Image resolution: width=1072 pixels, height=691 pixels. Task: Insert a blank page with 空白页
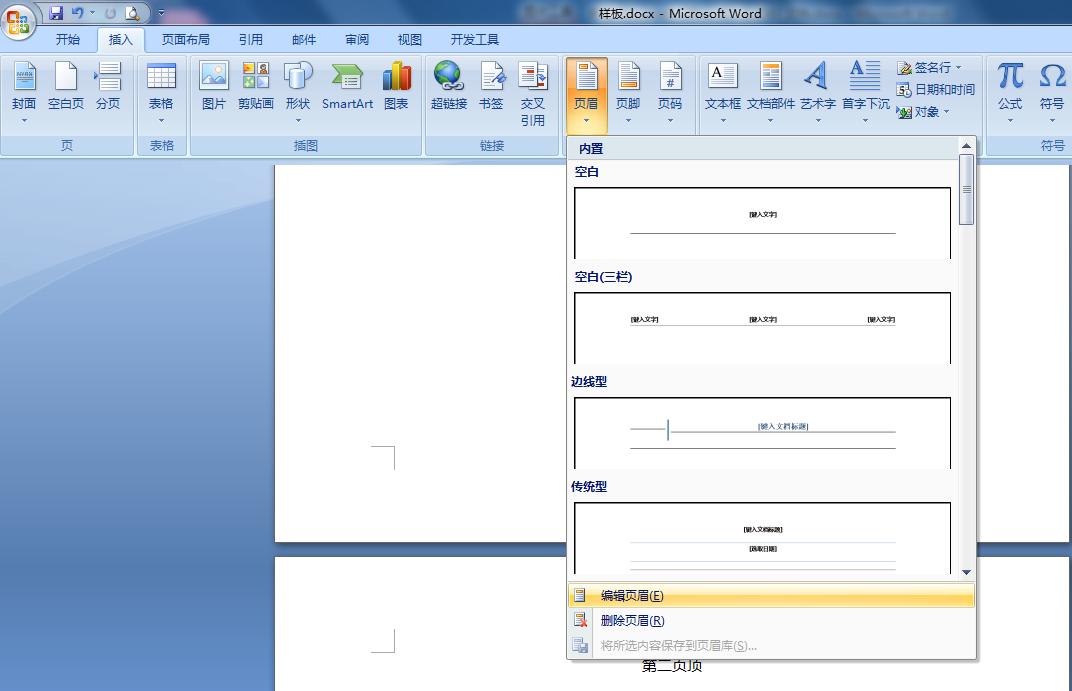[x=66, y=85]
